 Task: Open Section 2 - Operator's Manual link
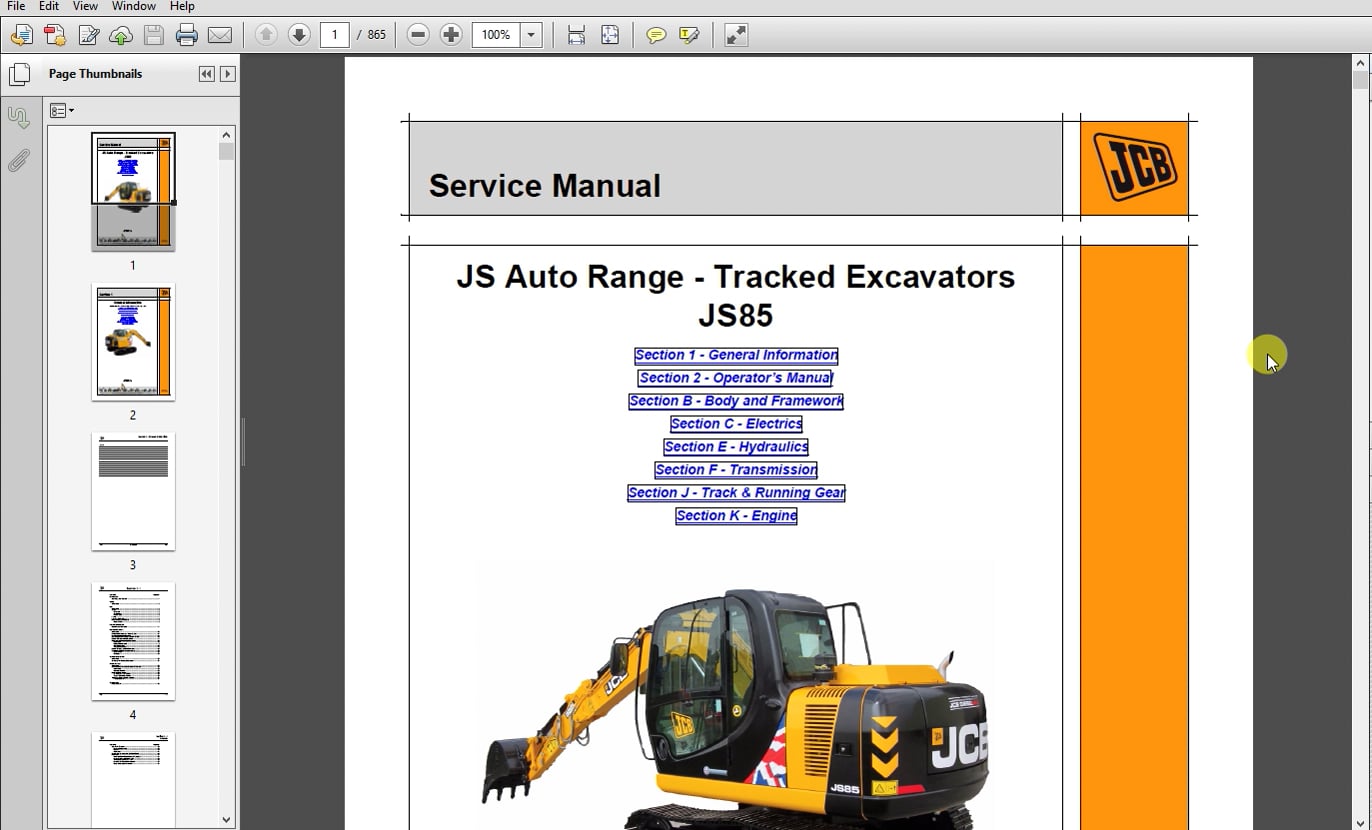point(736,378)
